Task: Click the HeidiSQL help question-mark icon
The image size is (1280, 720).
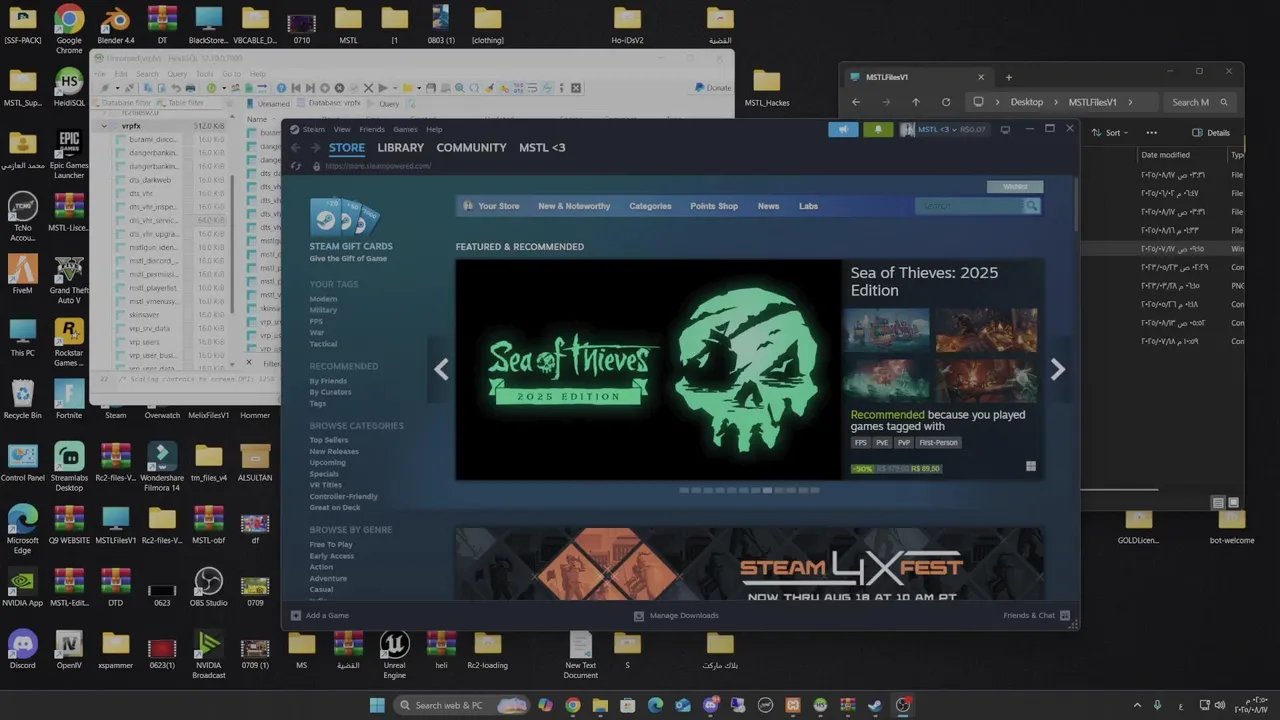Action: pyautogui.click(x=281, y=88)
